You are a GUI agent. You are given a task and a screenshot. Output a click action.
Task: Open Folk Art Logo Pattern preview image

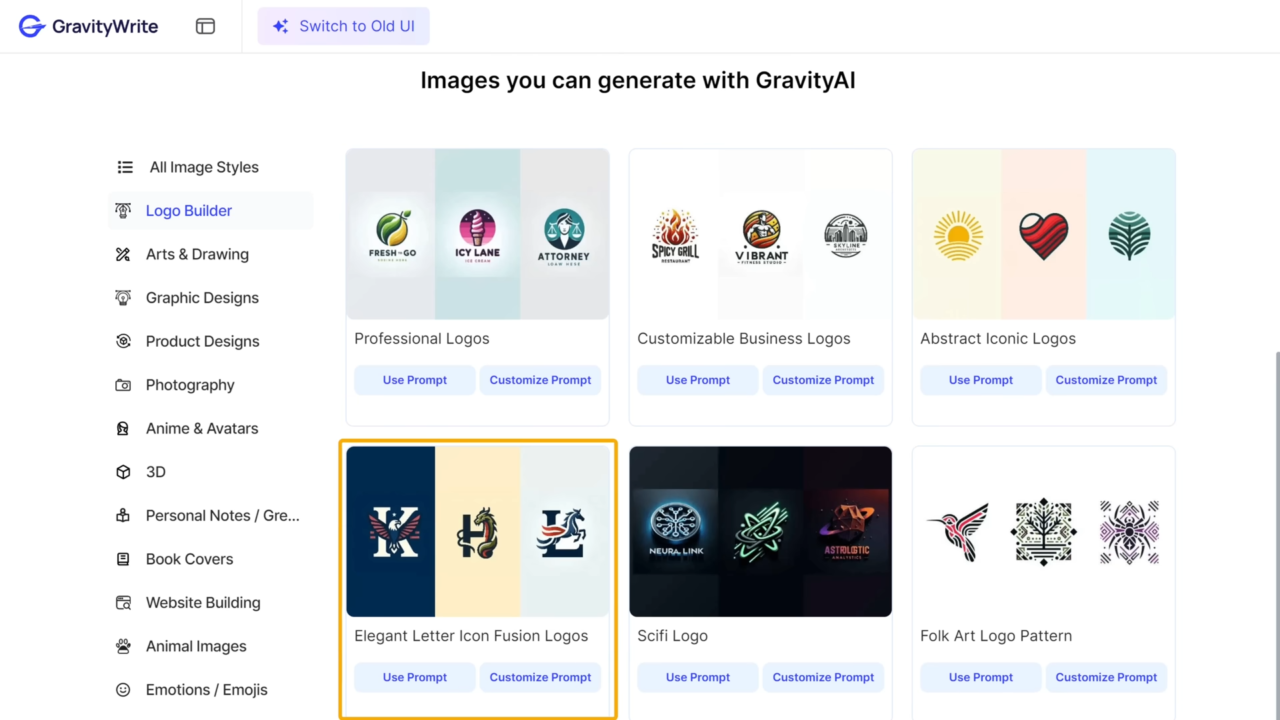click(x=1044, y=531)
